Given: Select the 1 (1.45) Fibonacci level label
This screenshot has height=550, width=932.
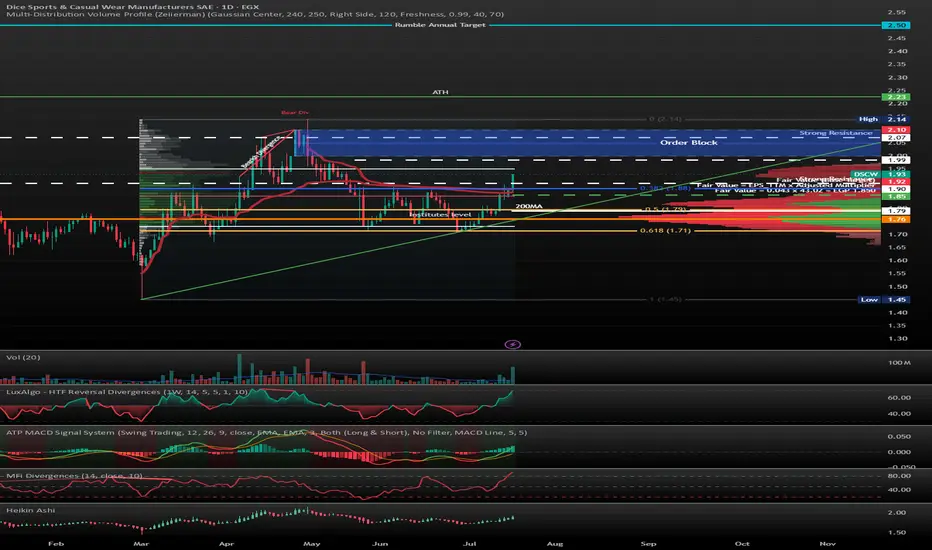Looking at the screenshot, I should [665, 299].
